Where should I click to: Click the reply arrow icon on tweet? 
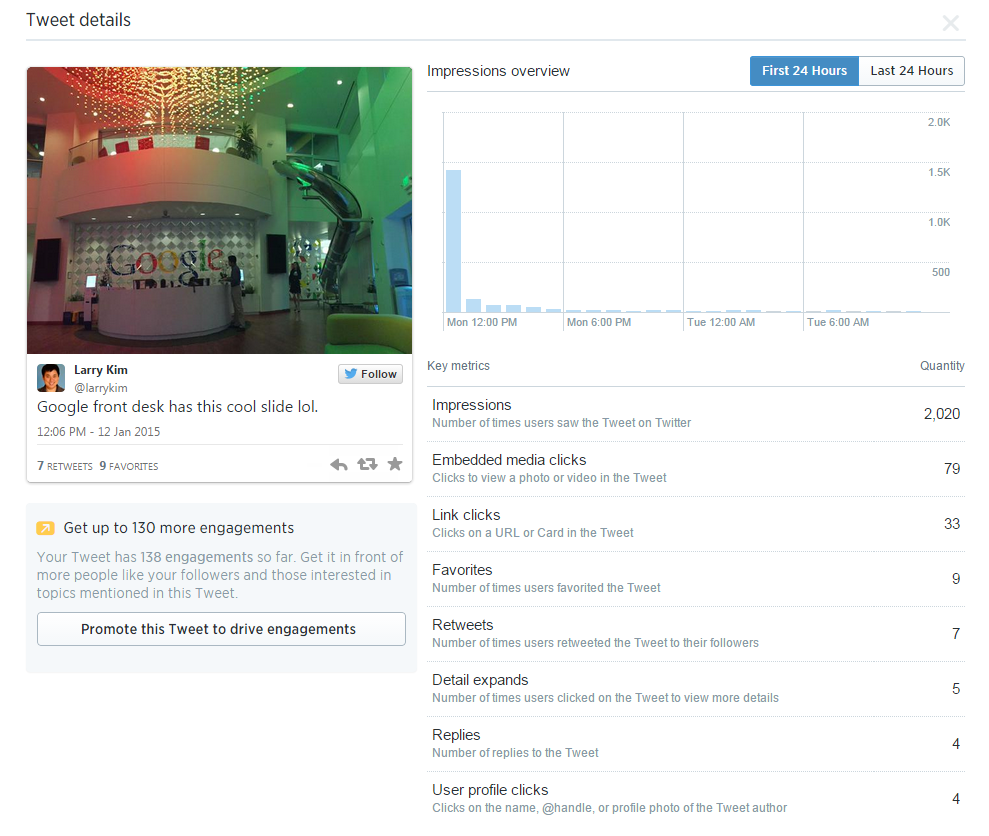[x=339, y=465]
